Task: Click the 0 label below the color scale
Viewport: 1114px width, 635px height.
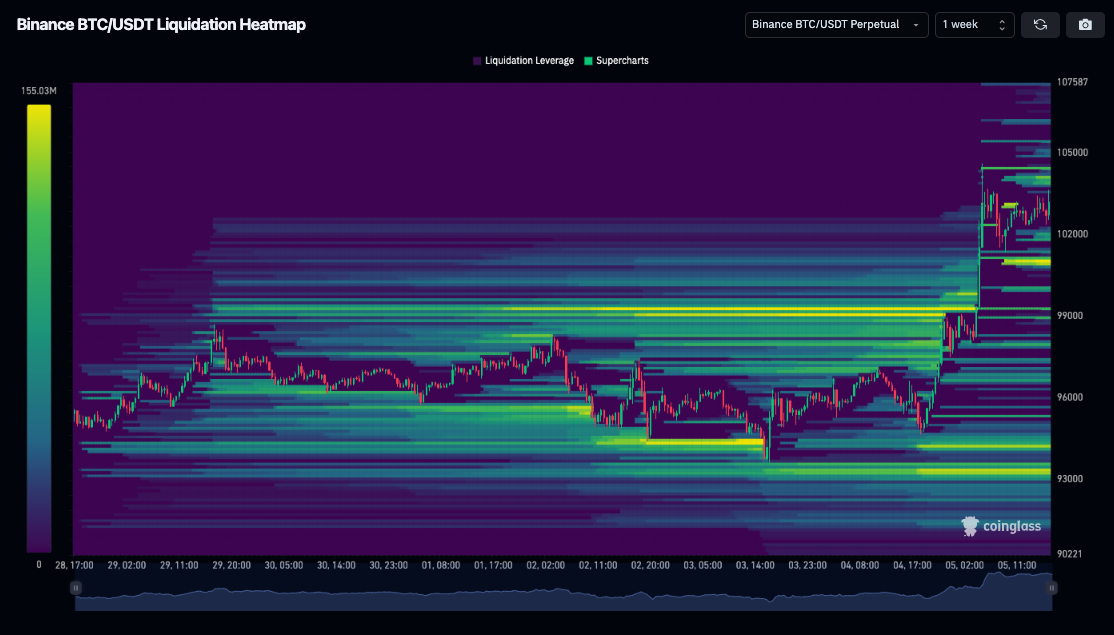Action: pyautogui.click(x=39, y=565)
